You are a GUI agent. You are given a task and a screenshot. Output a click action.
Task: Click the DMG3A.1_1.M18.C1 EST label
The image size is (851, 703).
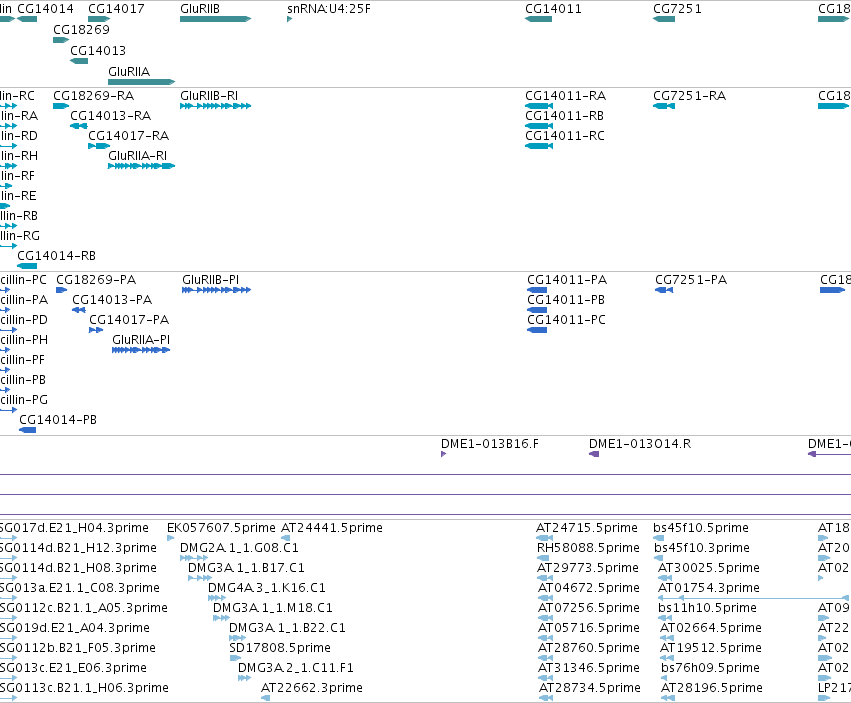(x=272, y=608)
